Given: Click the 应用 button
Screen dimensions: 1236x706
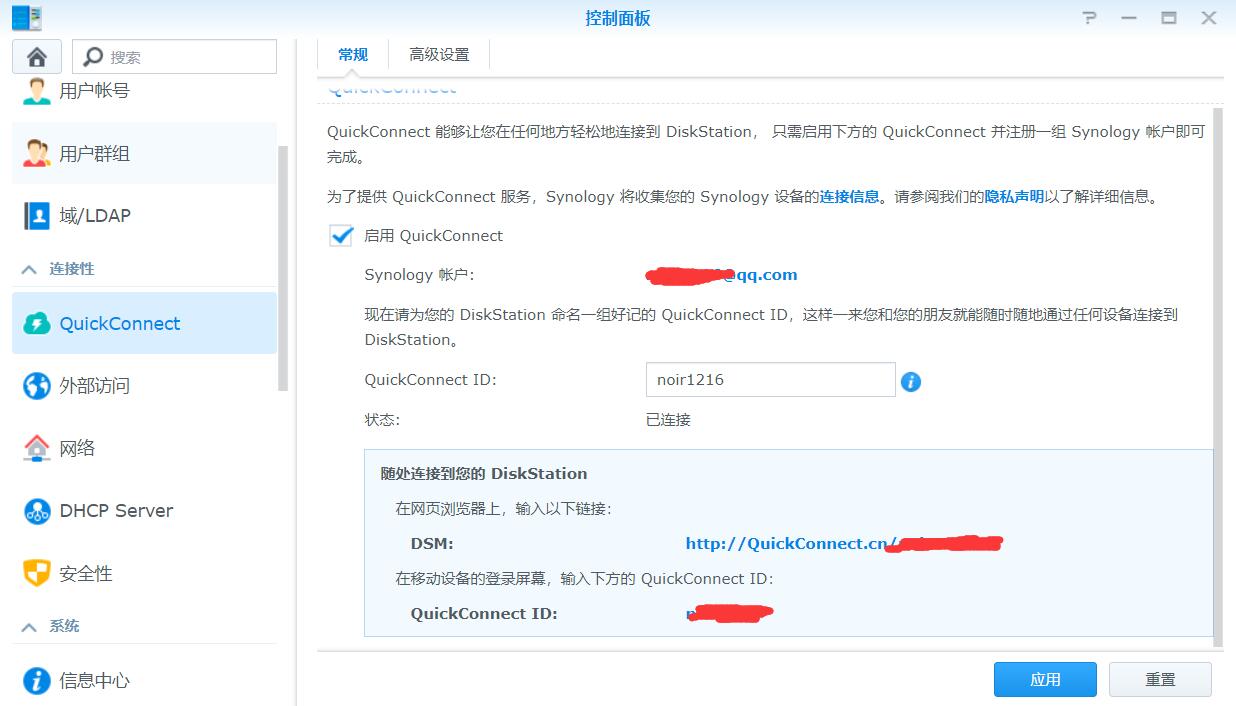Looking at the screenshot, I should (x=1045, y=680).
